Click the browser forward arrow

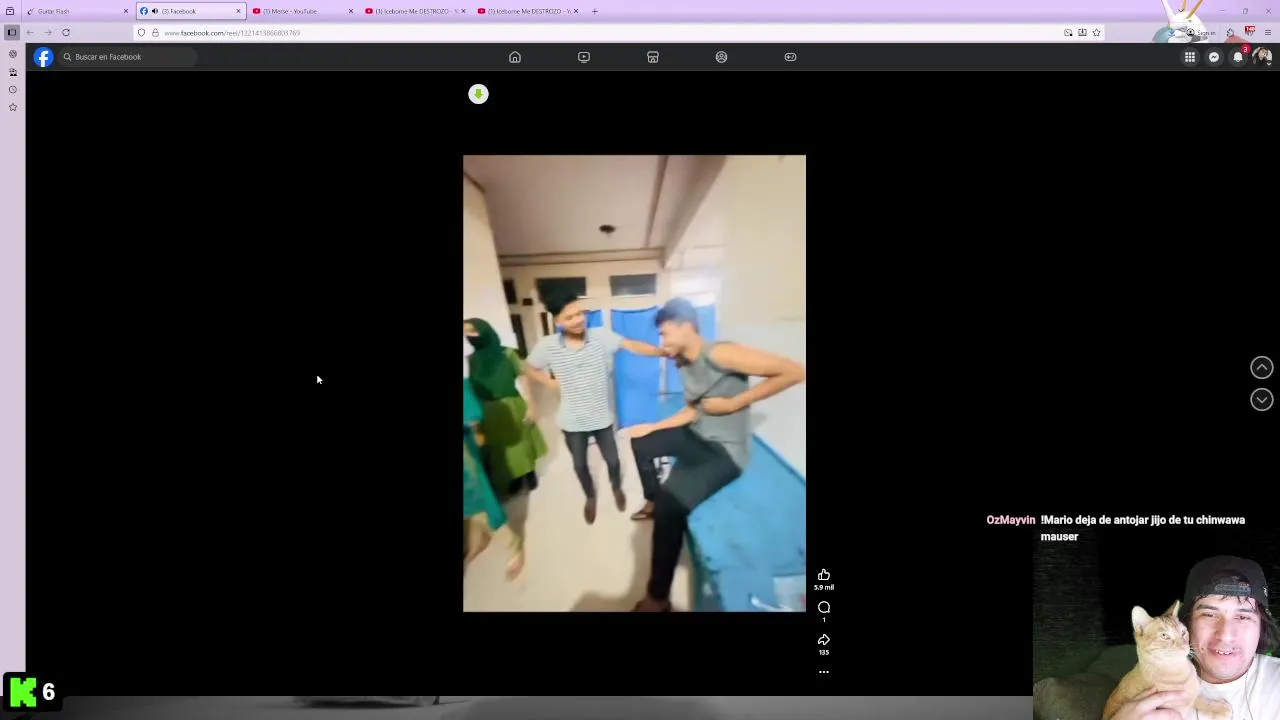pyautogui.click(x=47, y=32)
